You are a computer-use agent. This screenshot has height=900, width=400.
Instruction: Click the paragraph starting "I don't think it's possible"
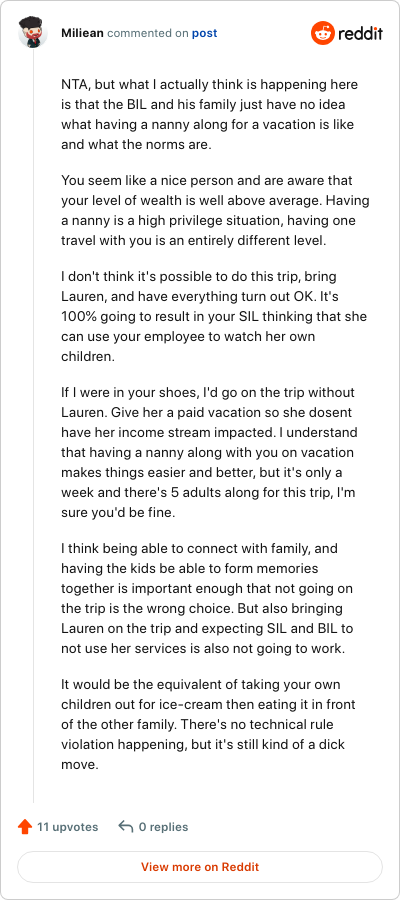coord(214,317)
